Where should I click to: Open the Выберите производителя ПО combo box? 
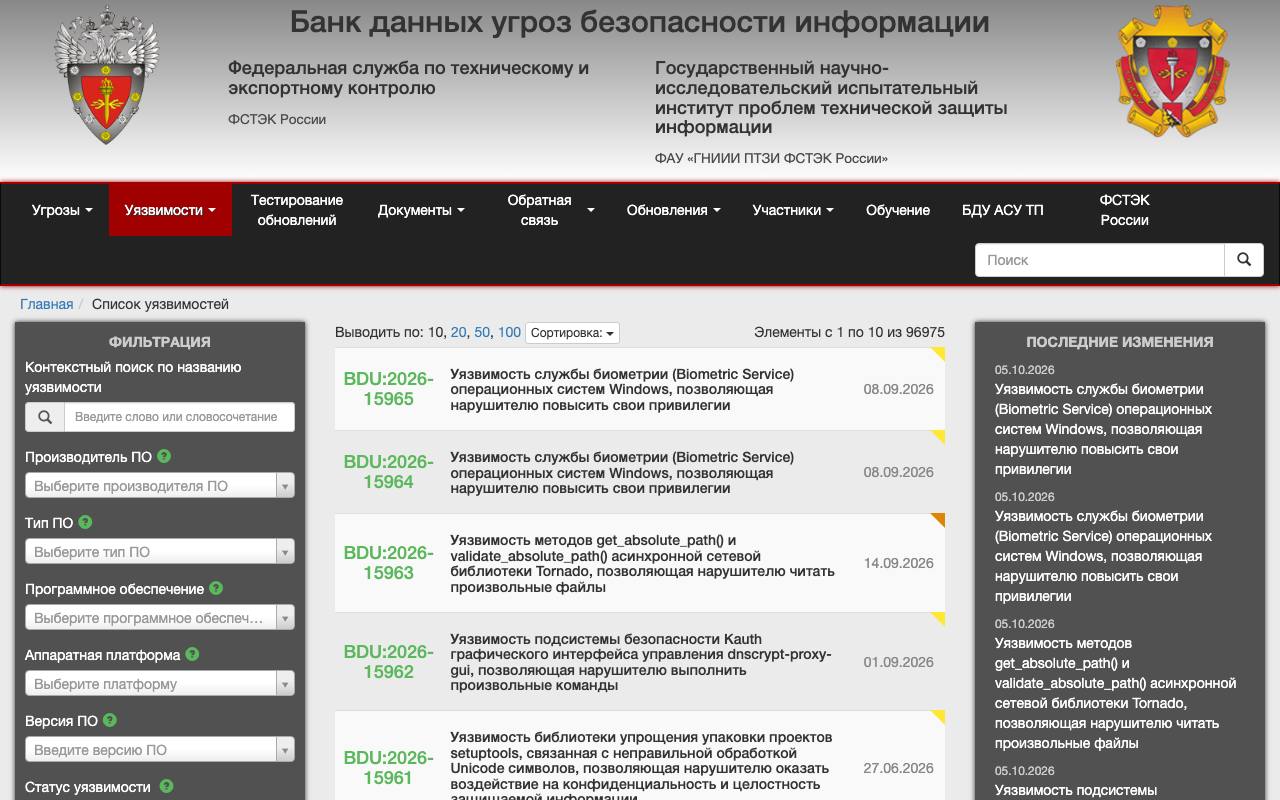pos(160,486)
